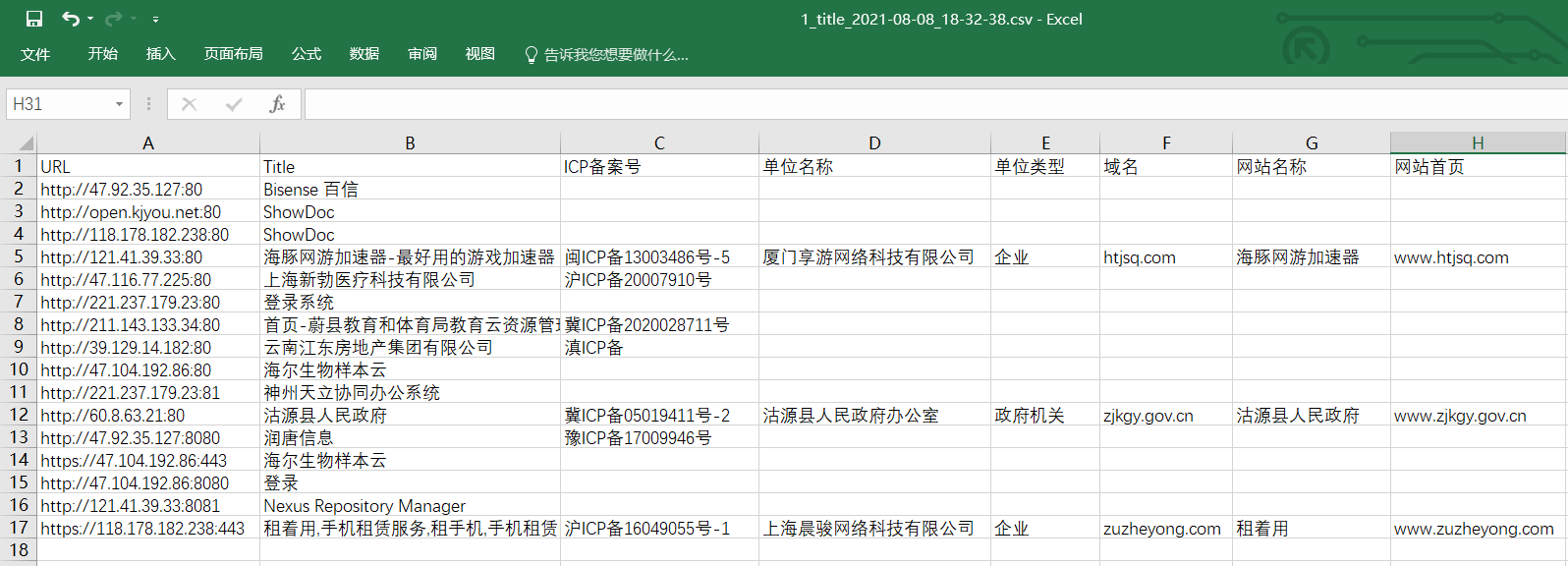Expand the Name Box dropdown arrow
Screen dimensions: 1568x566
(x=120, y=104)
